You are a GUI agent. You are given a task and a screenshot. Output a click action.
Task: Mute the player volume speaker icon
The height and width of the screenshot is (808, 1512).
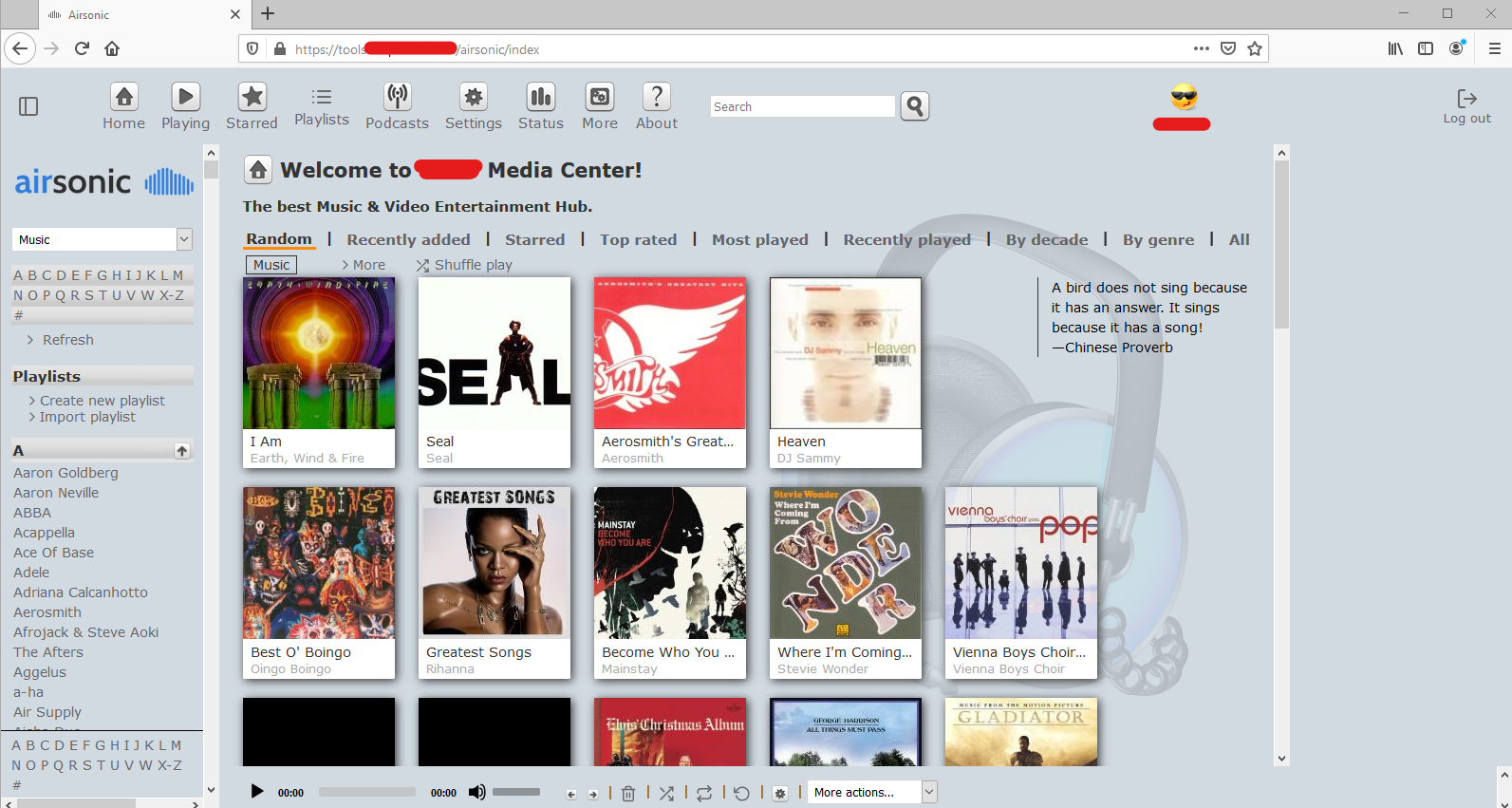tap(476, 792)
